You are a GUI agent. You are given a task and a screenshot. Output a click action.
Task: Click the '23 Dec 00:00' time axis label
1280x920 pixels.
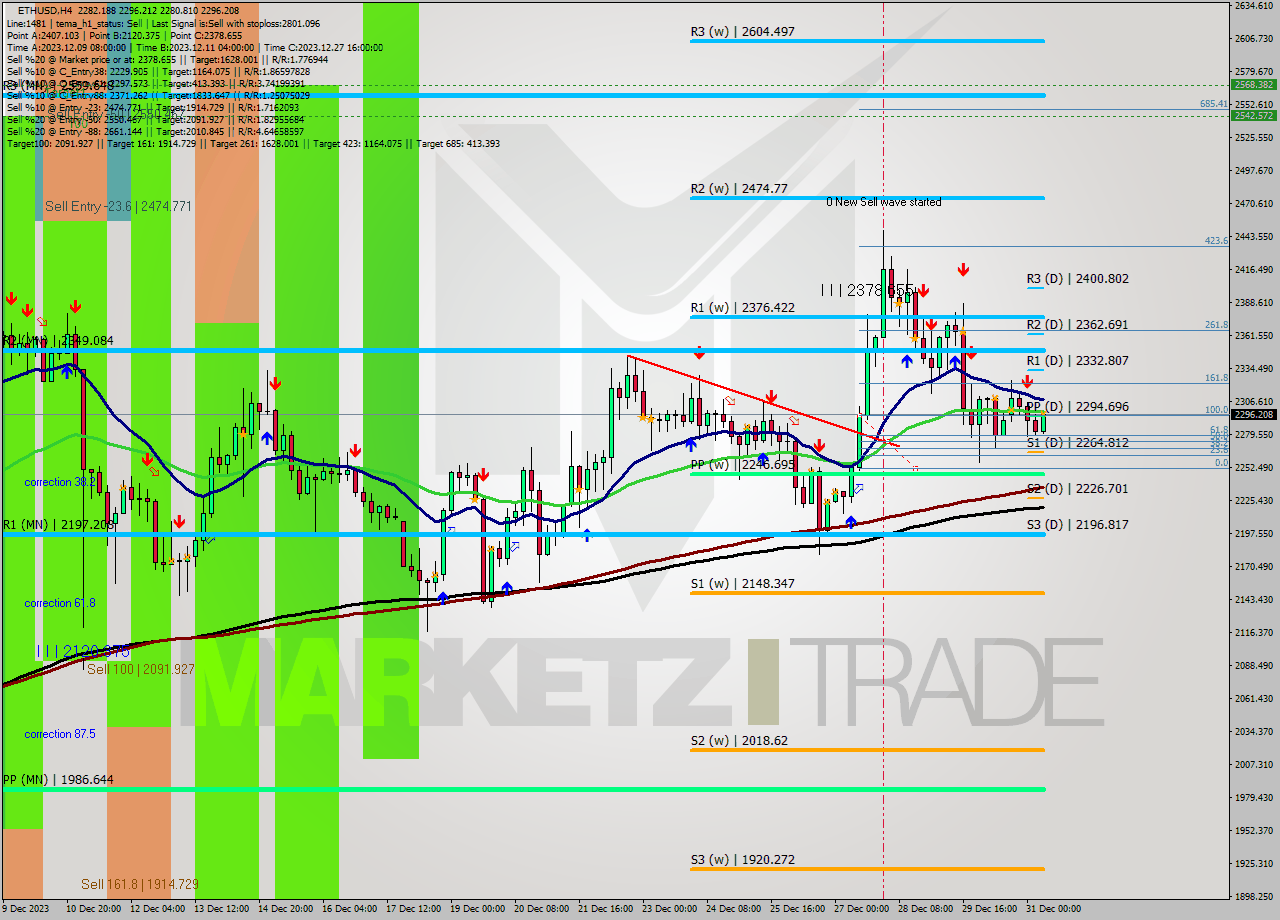[x=669, y=909]
